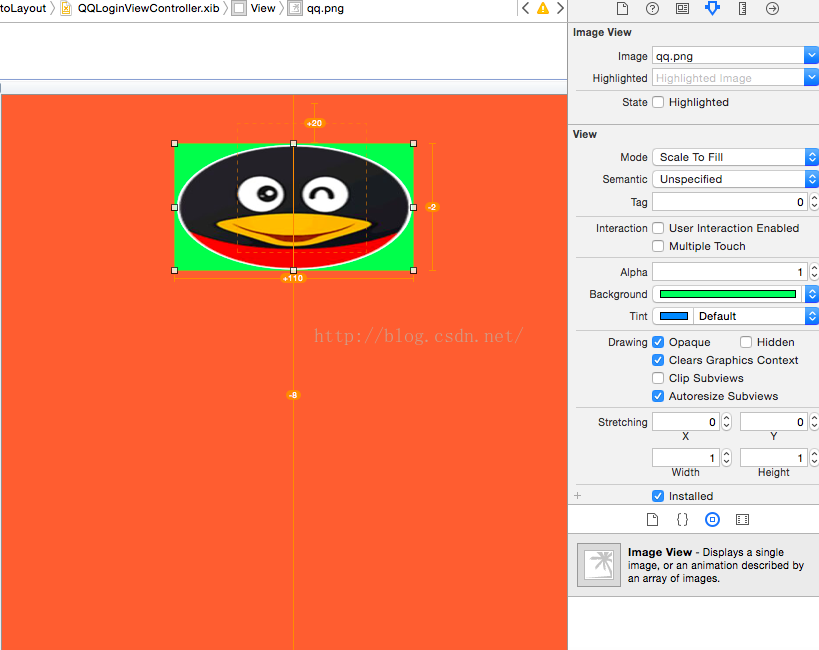Uncheck the Installed checkbox

pos(658,496)
